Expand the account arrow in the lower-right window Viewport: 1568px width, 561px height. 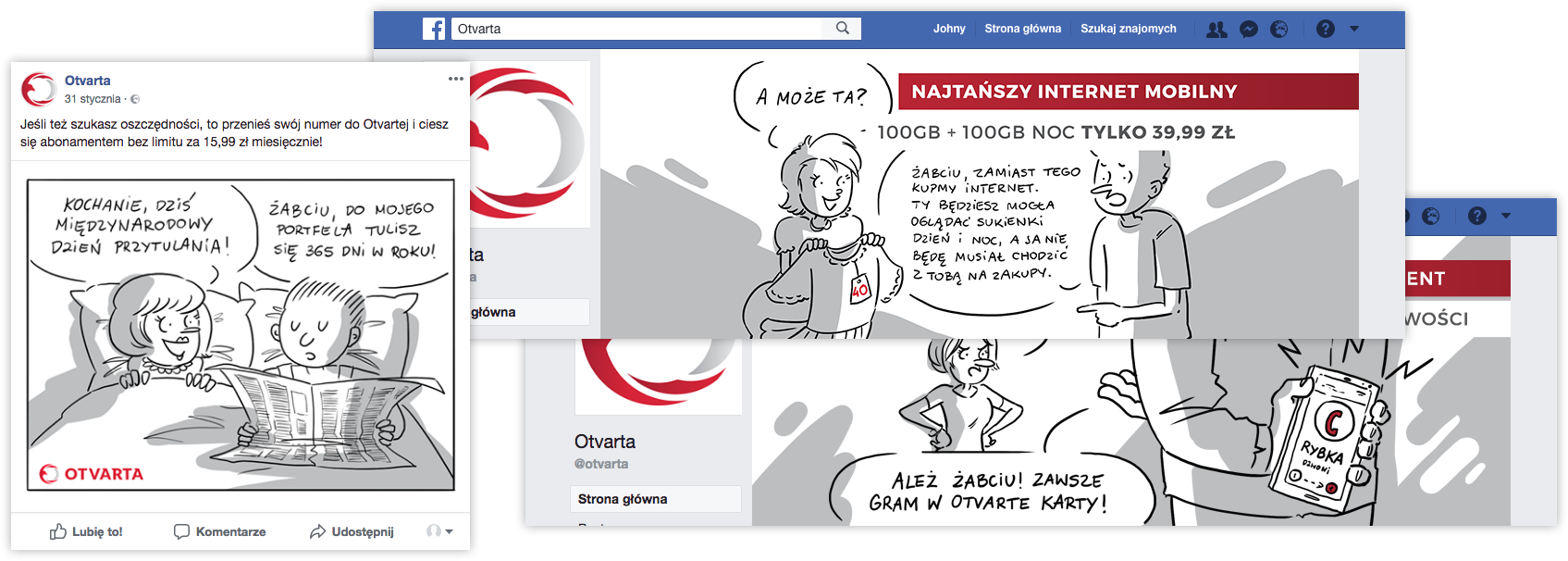[x=1506, y=217]
